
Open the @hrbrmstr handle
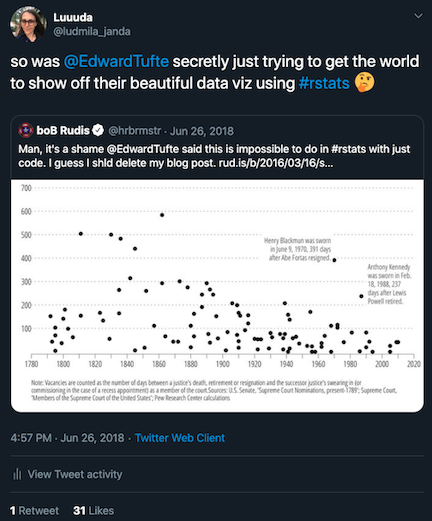(135, 131)
